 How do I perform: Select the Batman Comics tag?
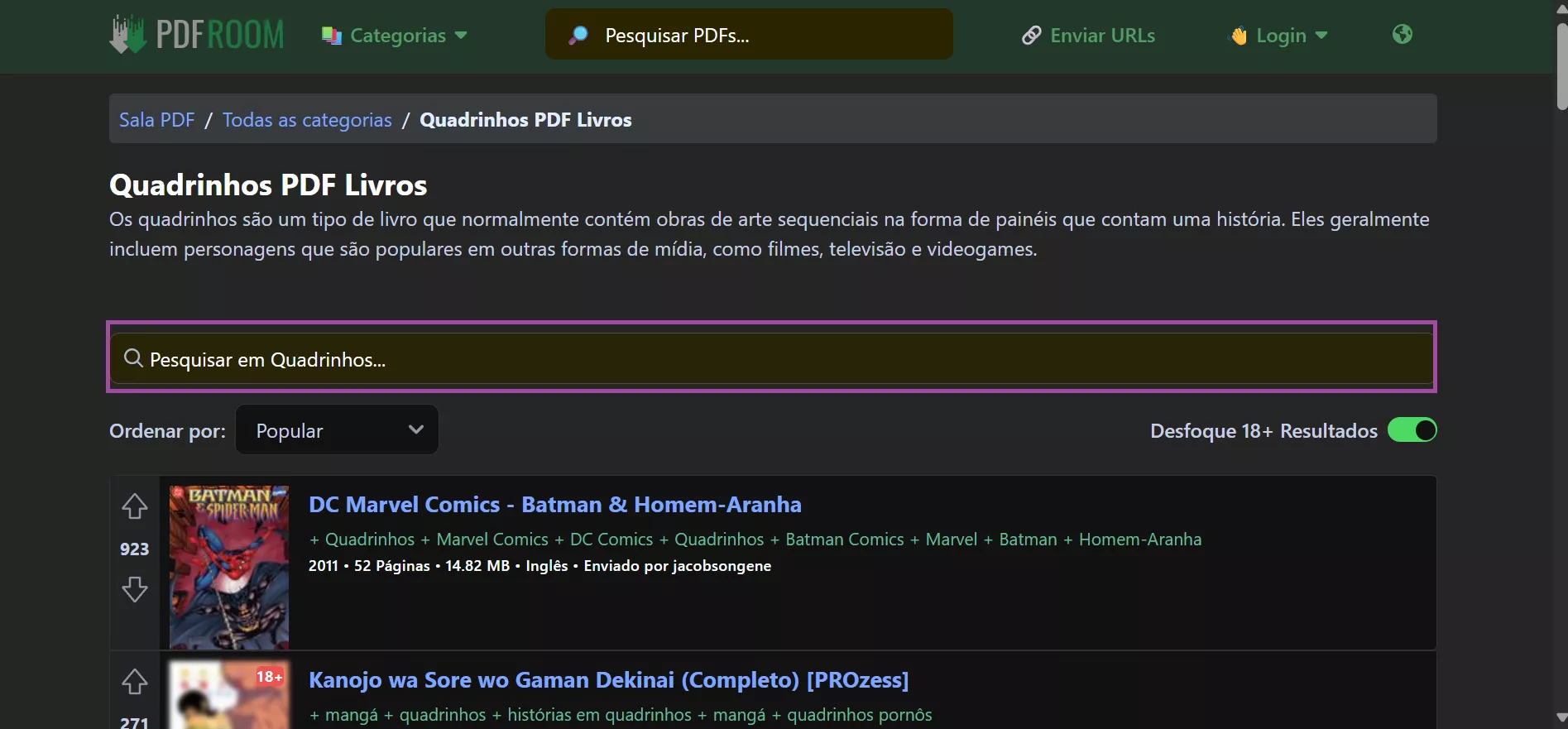point(845,540)
